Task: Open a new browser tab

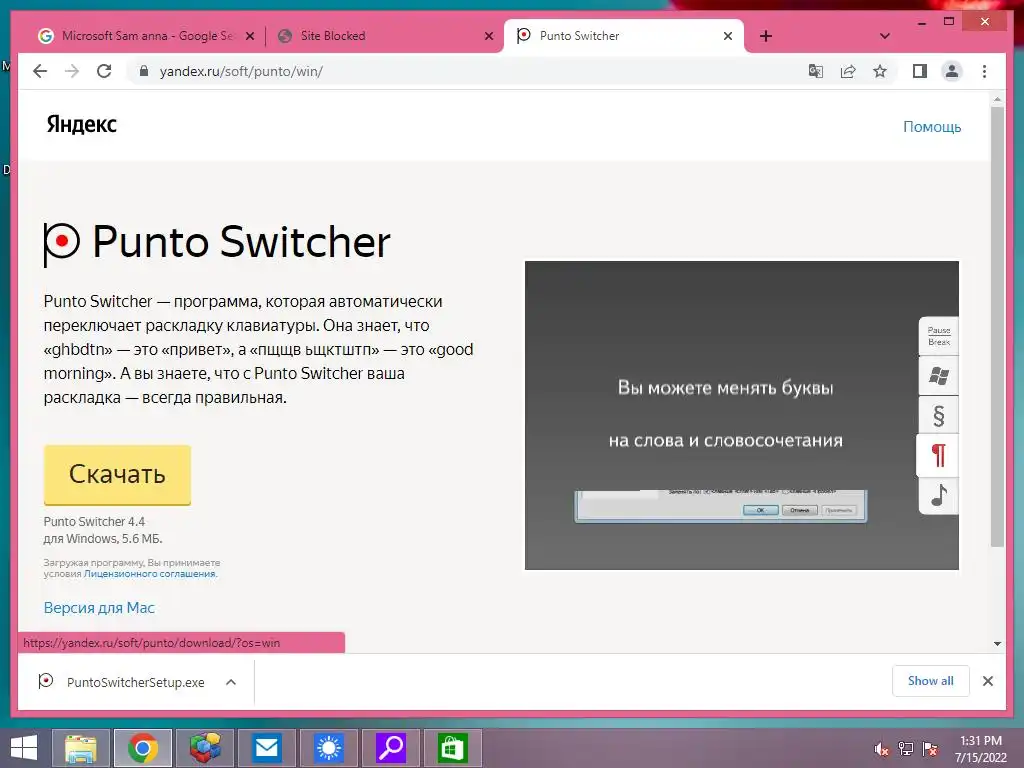Action: pos(766,36)
